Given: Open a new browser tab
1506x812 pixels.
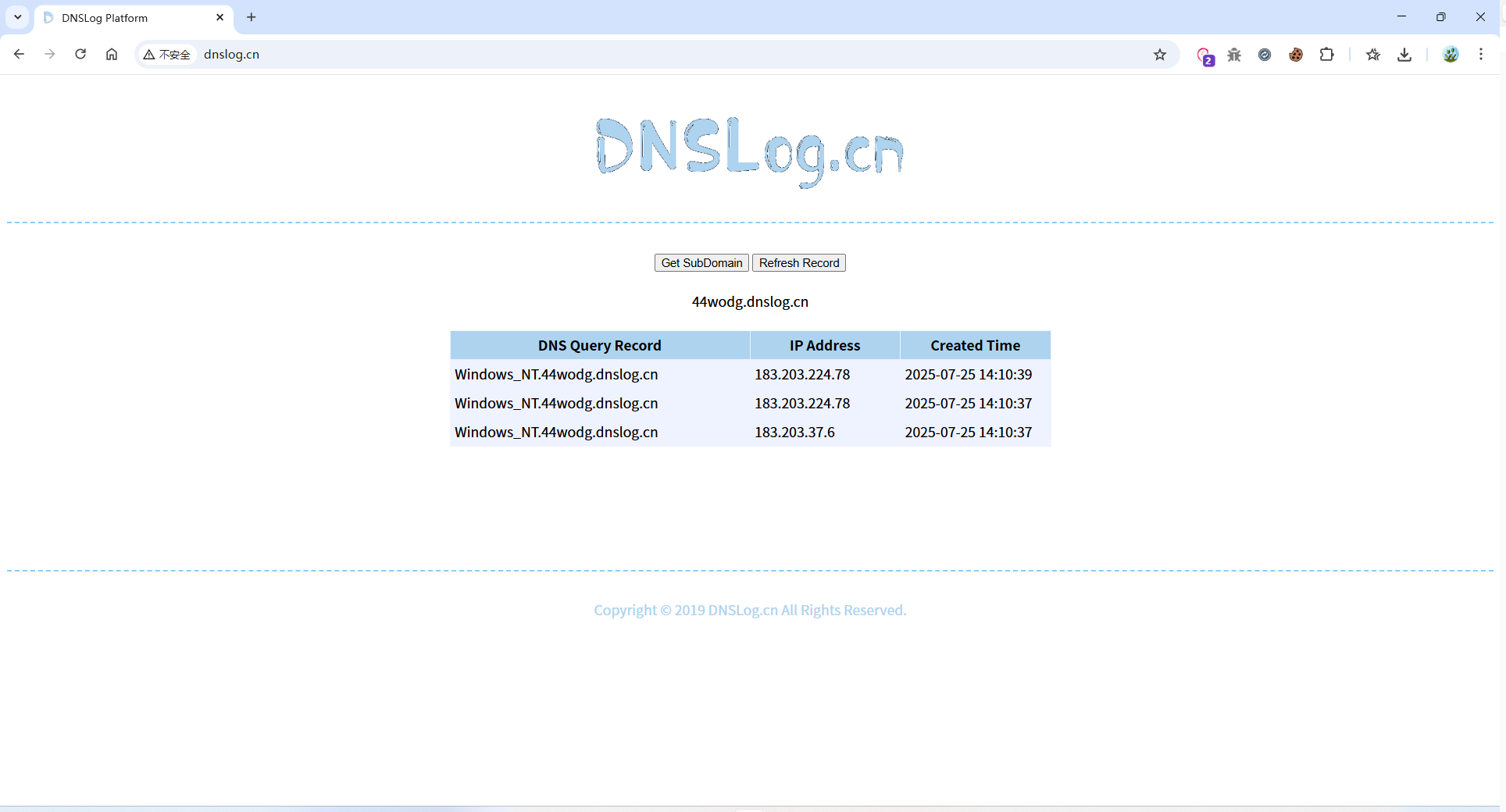Looking at the screenshot, I should pyautogui.click(x=251, y=17).
